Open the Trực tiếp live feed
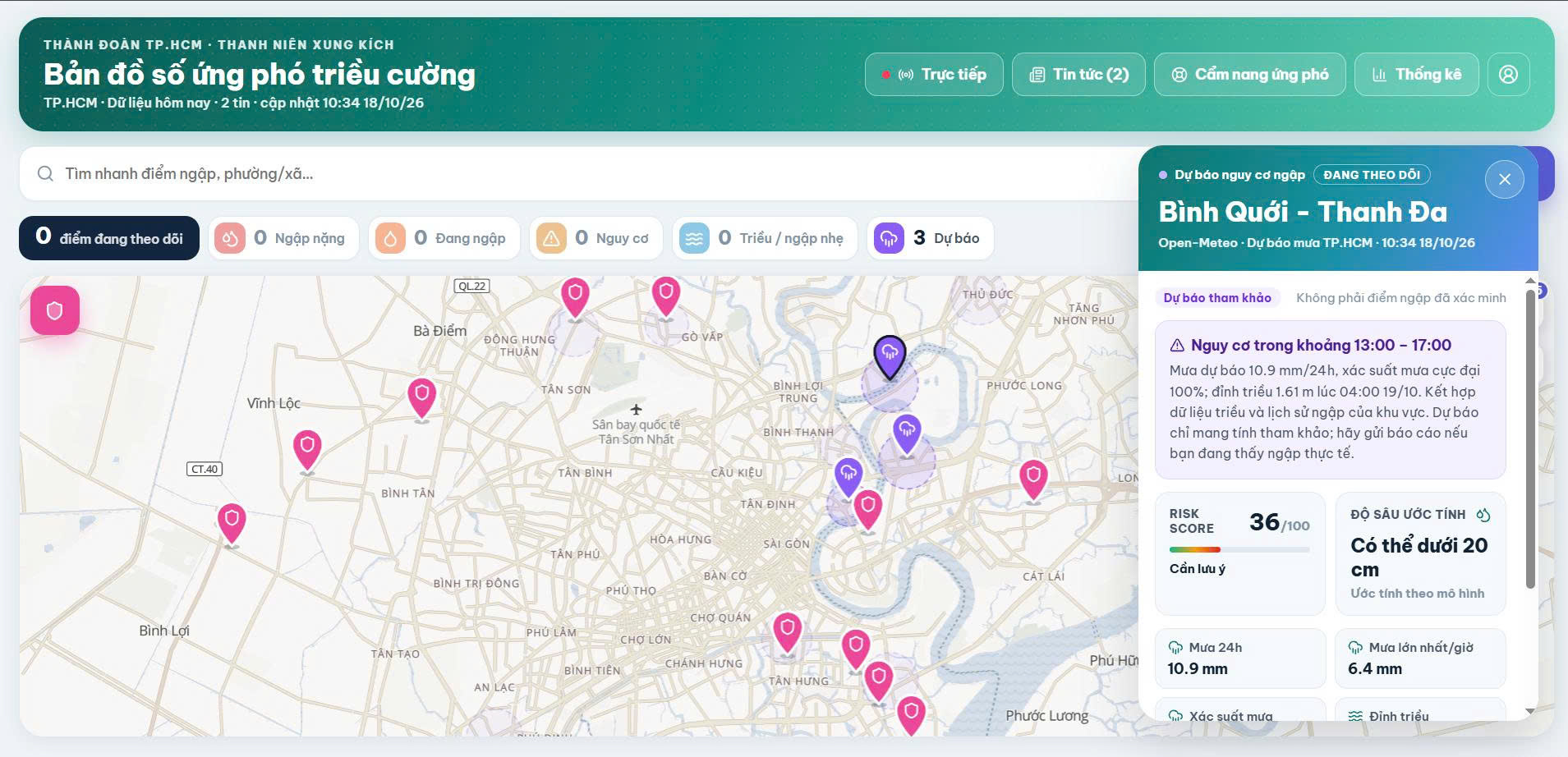 [934, 75]
